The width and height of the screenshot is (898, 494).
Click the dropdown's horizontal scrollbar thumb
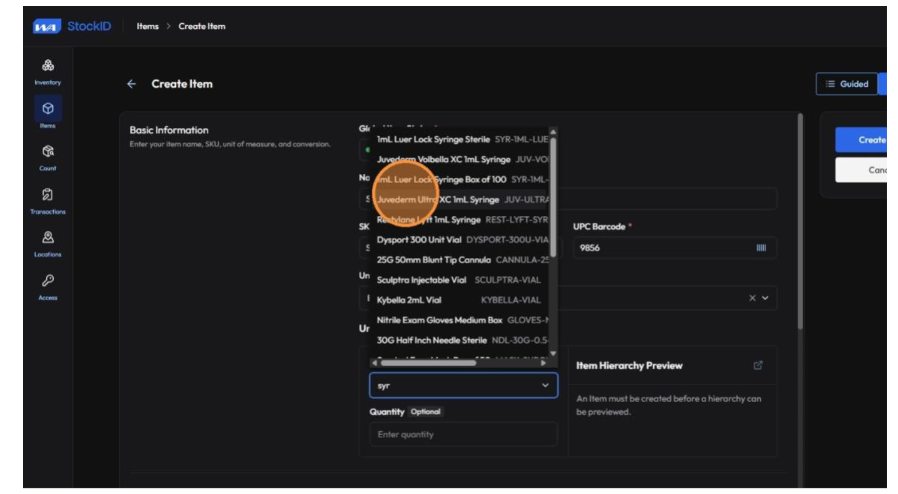point(428,363)
